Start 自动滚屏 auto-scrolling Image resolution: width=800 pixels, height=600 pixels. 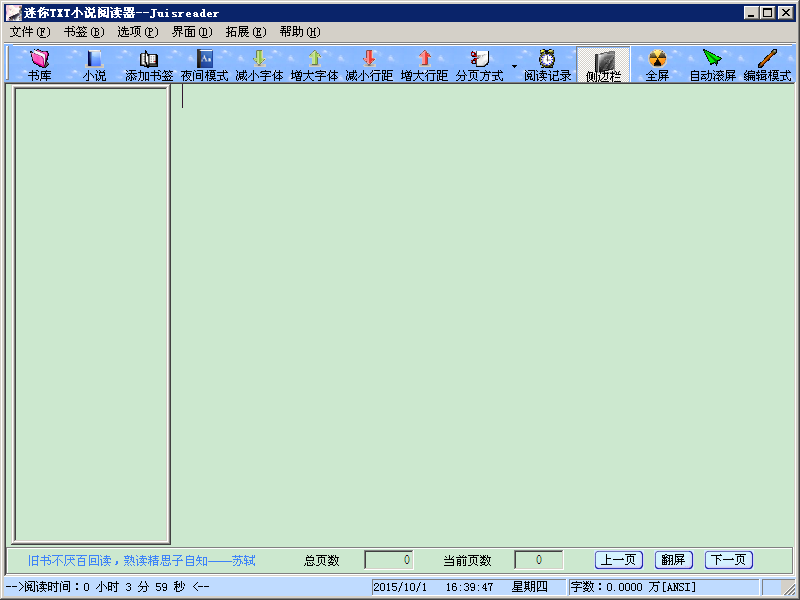click(x=712, y=62)
